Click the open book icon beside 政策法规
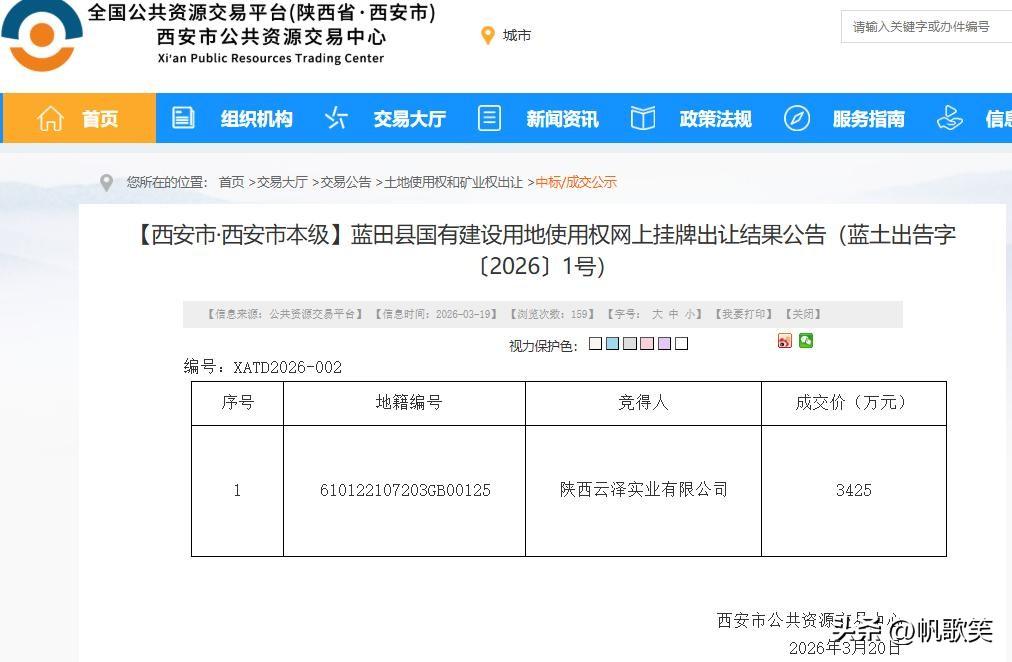Image resolution: width=1012 pixels, height=662 pixels. [642, 118]
